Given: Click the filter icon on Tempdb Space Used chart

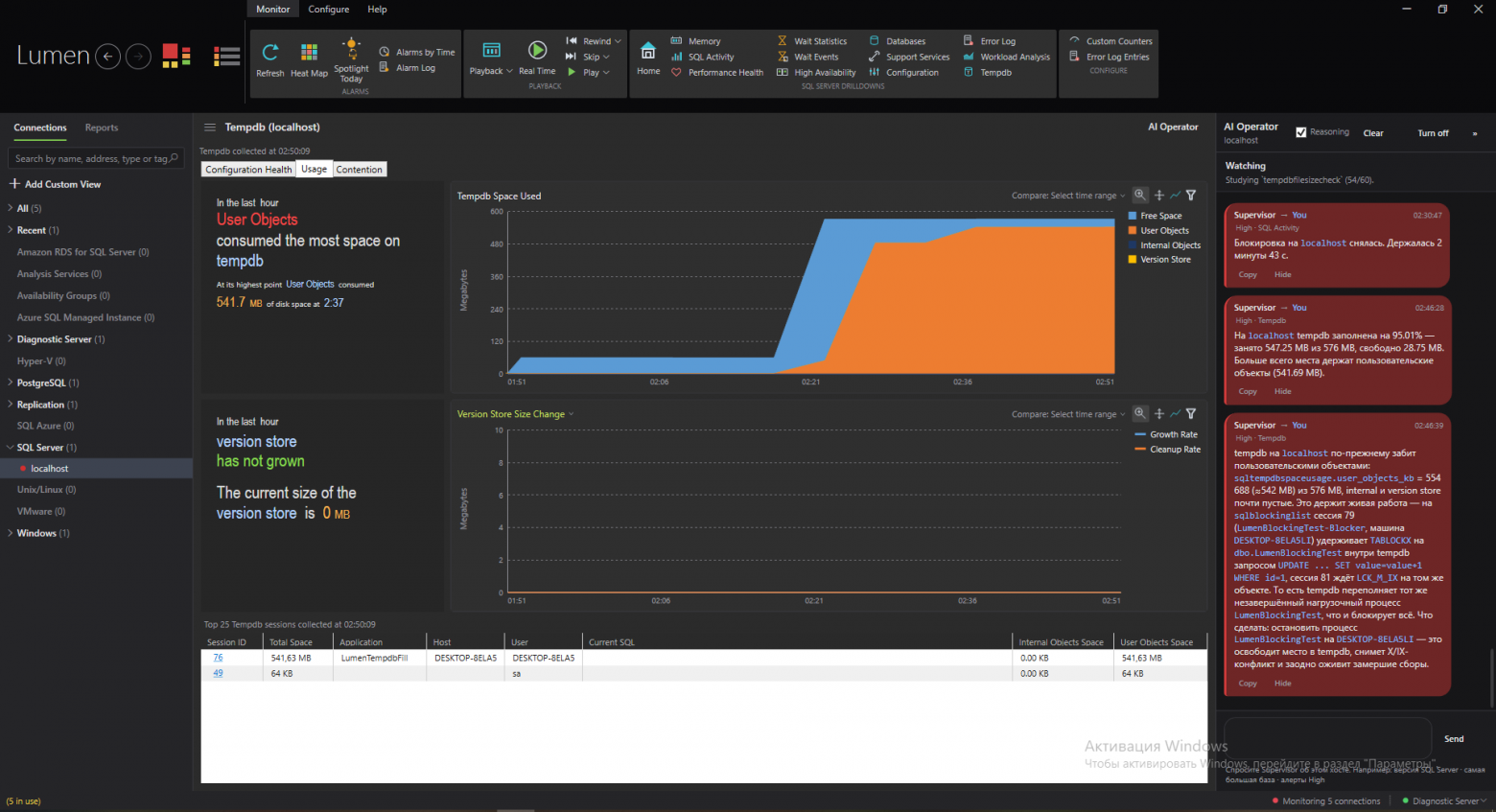Looking at the screenshot, I should coord(1191,196).
